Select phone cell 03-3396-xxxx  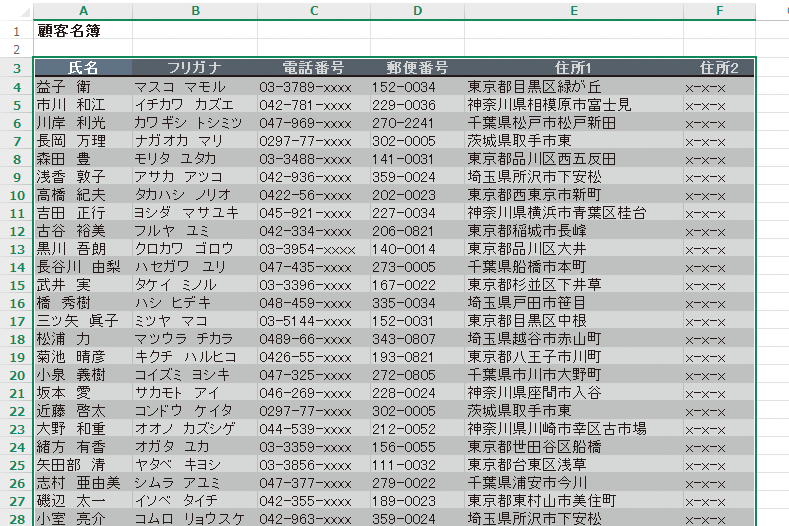(314, 285)
